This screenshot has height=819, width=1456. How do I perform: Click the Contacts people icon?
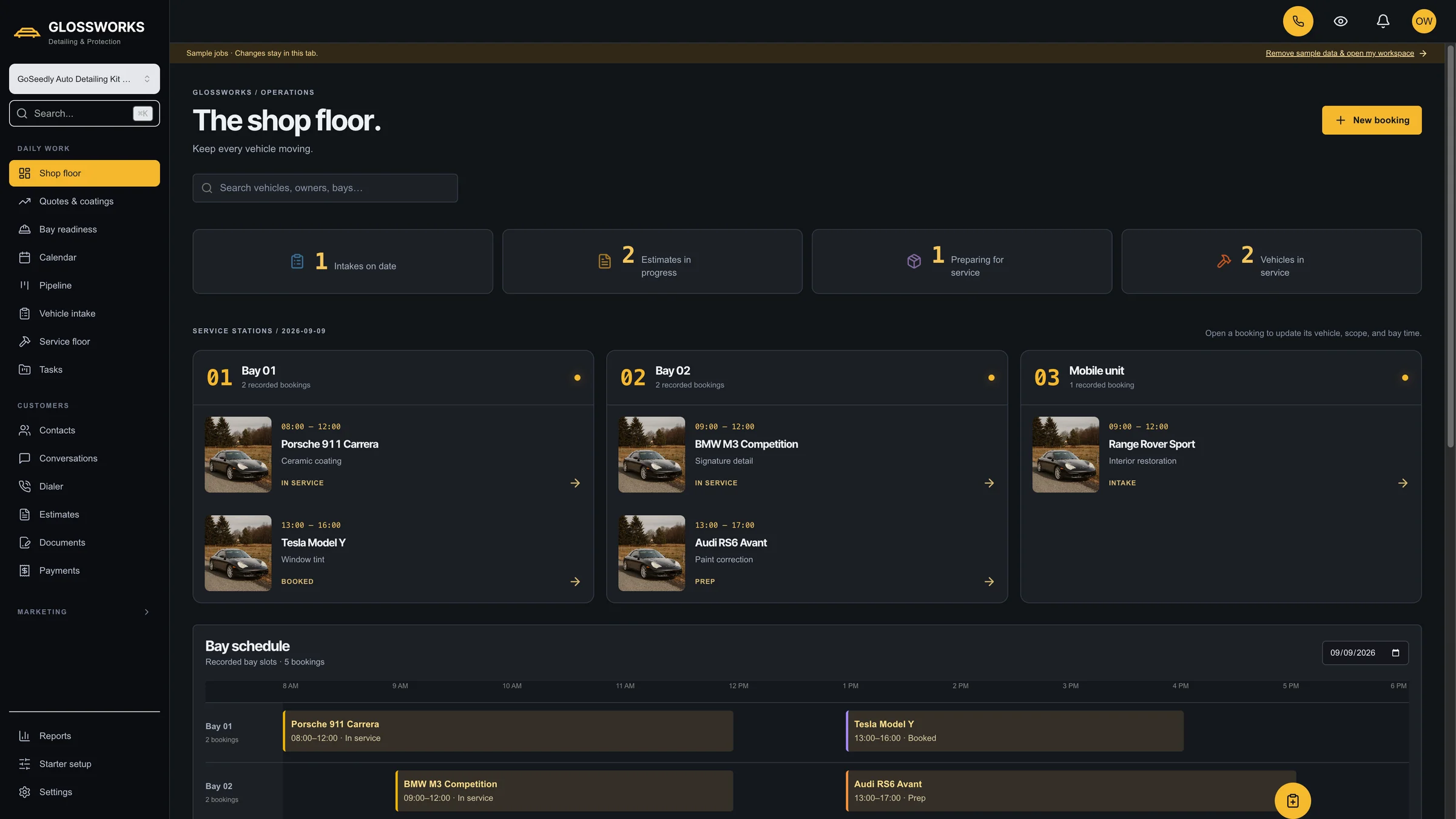[24, 430]
